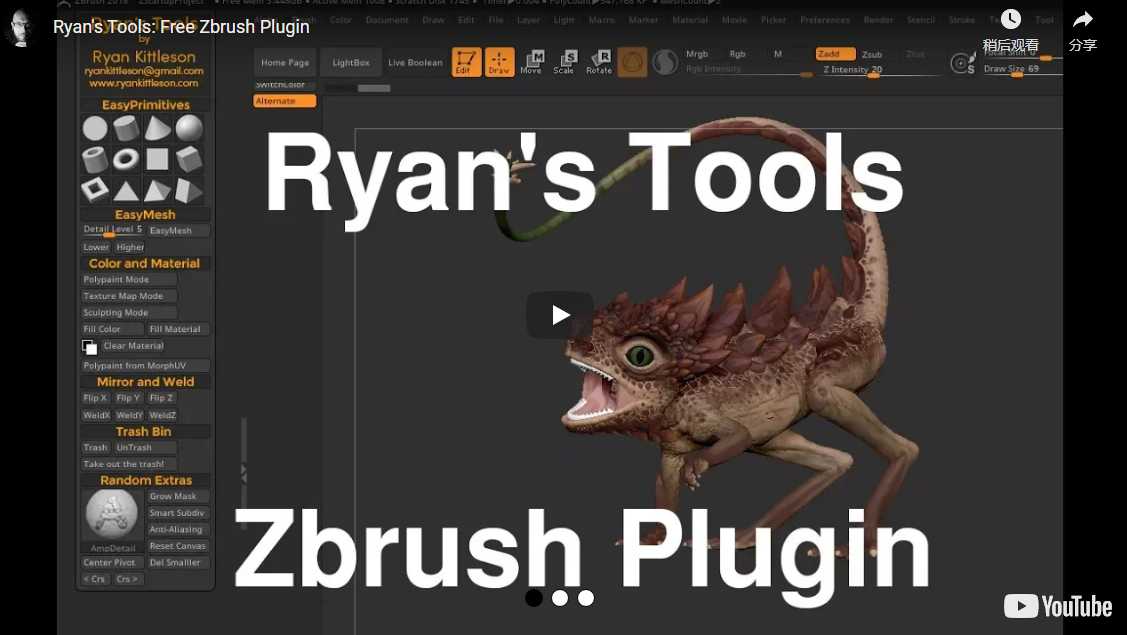The image size is (1127, 635).
Task: Toggle the Zsub button
Action: coord(872,55)
